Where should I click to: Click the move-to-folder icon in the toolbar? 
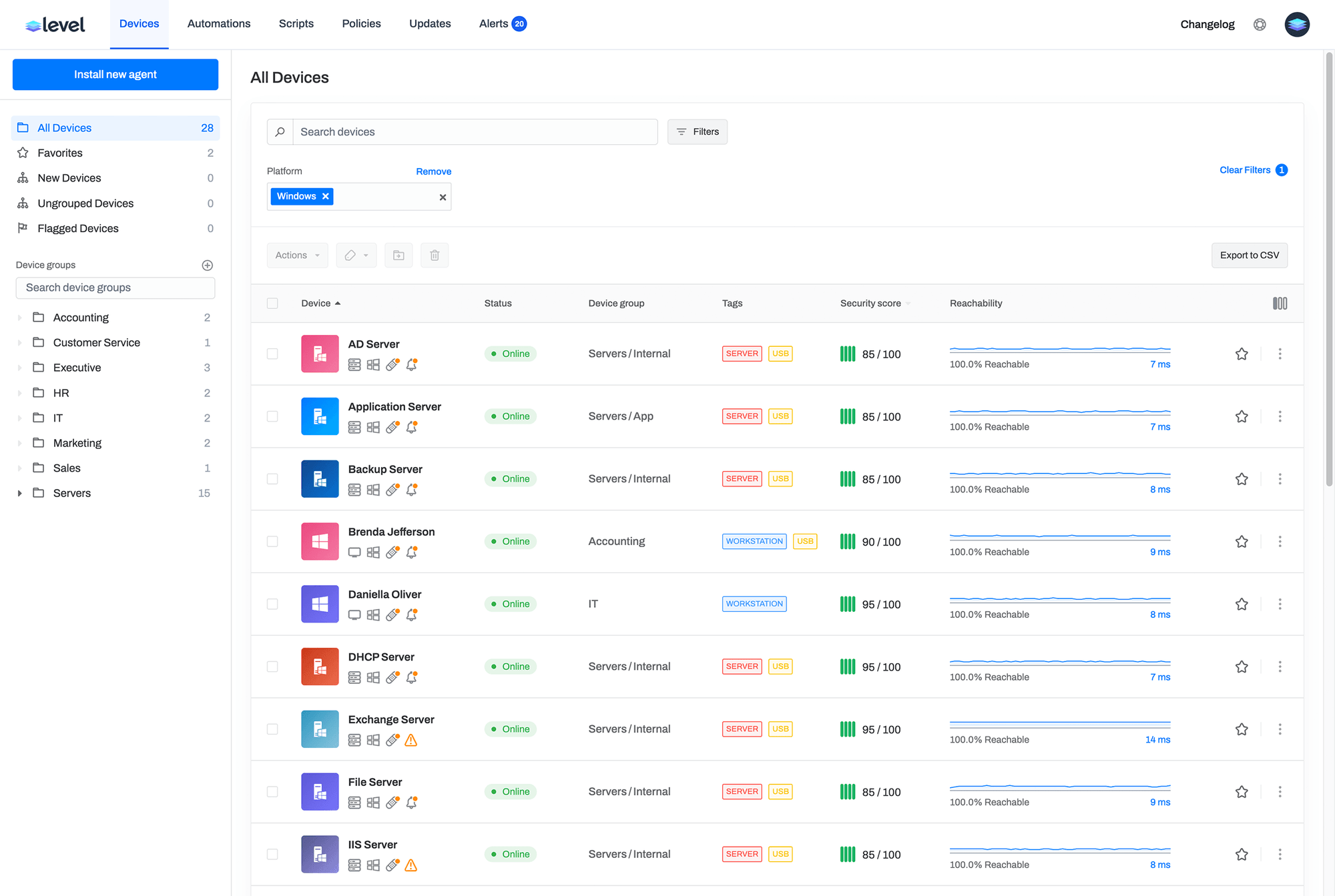point(398,256)
